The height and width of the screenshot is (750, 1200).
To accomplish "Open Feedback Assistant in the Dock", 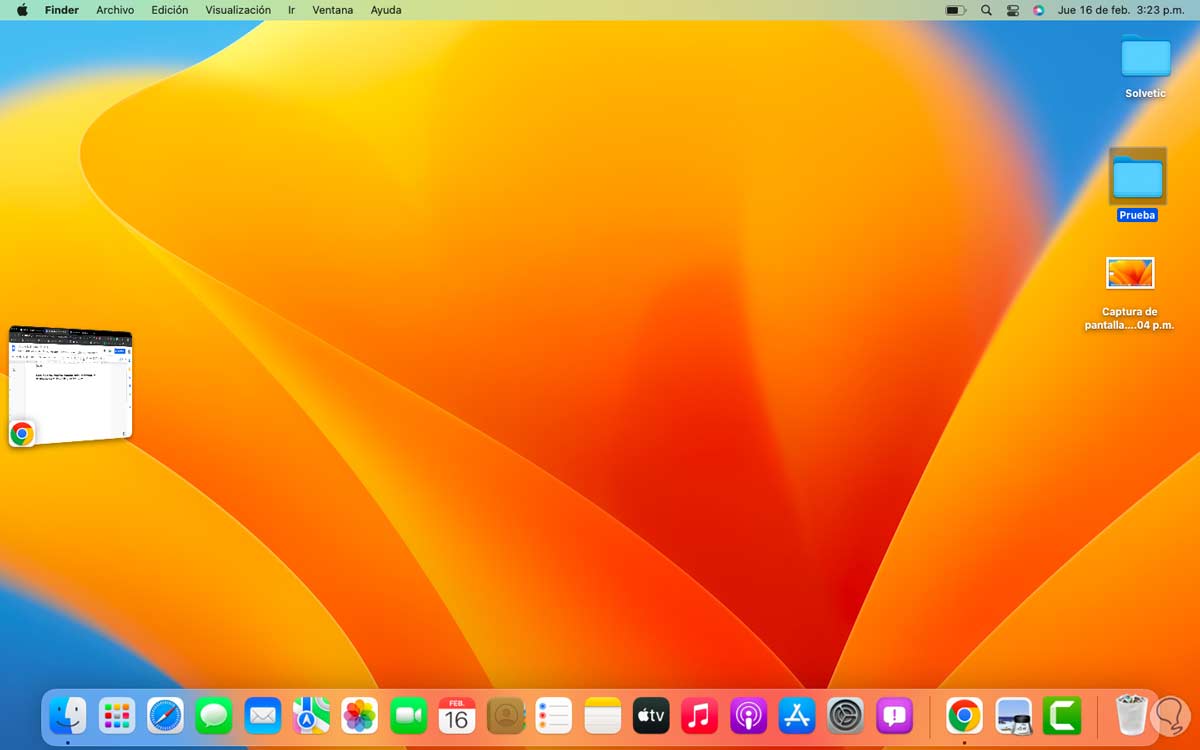I will point(895,716).
